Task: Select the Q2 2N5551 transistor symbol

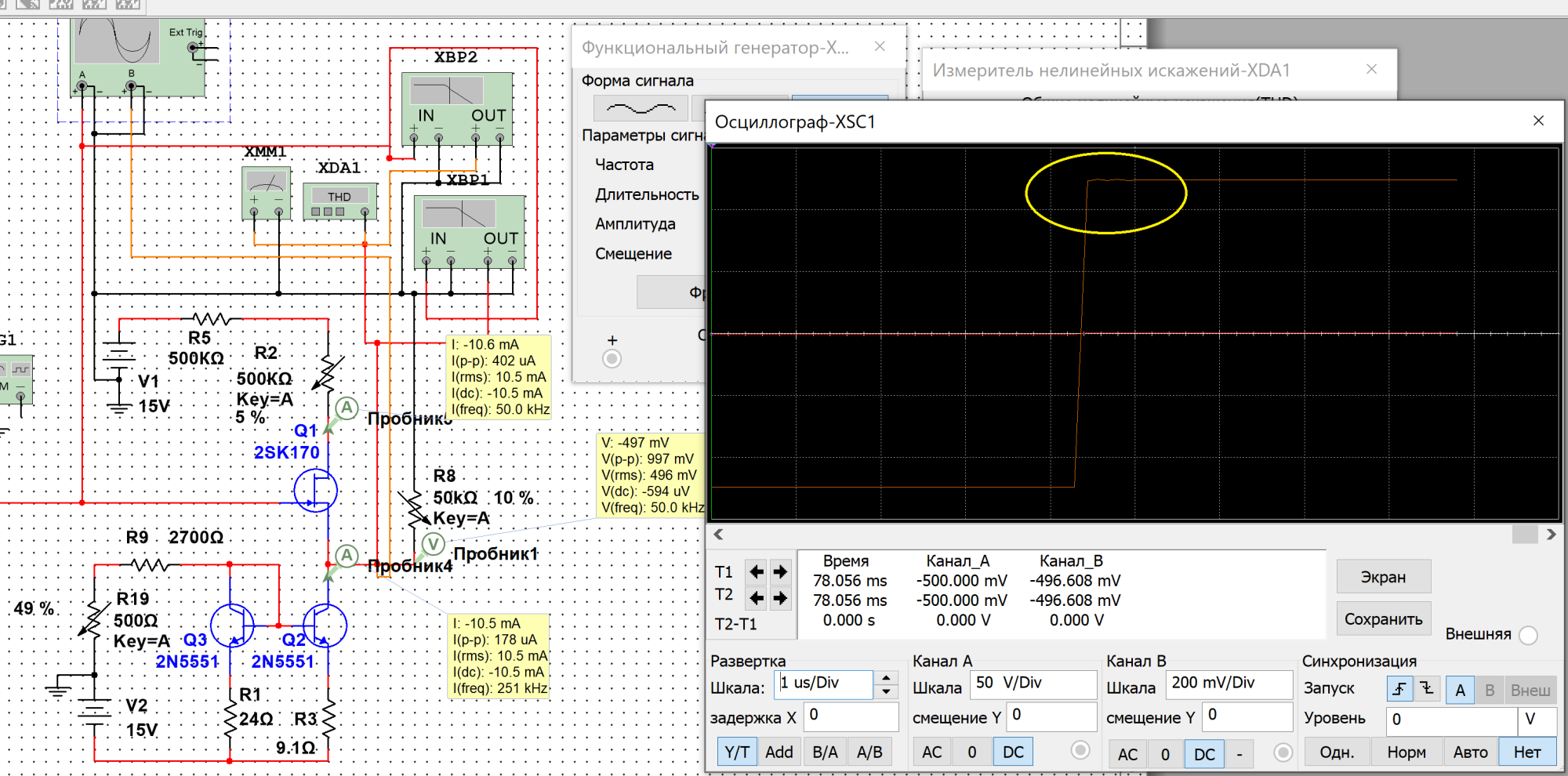Action: [x=325, y=625]
